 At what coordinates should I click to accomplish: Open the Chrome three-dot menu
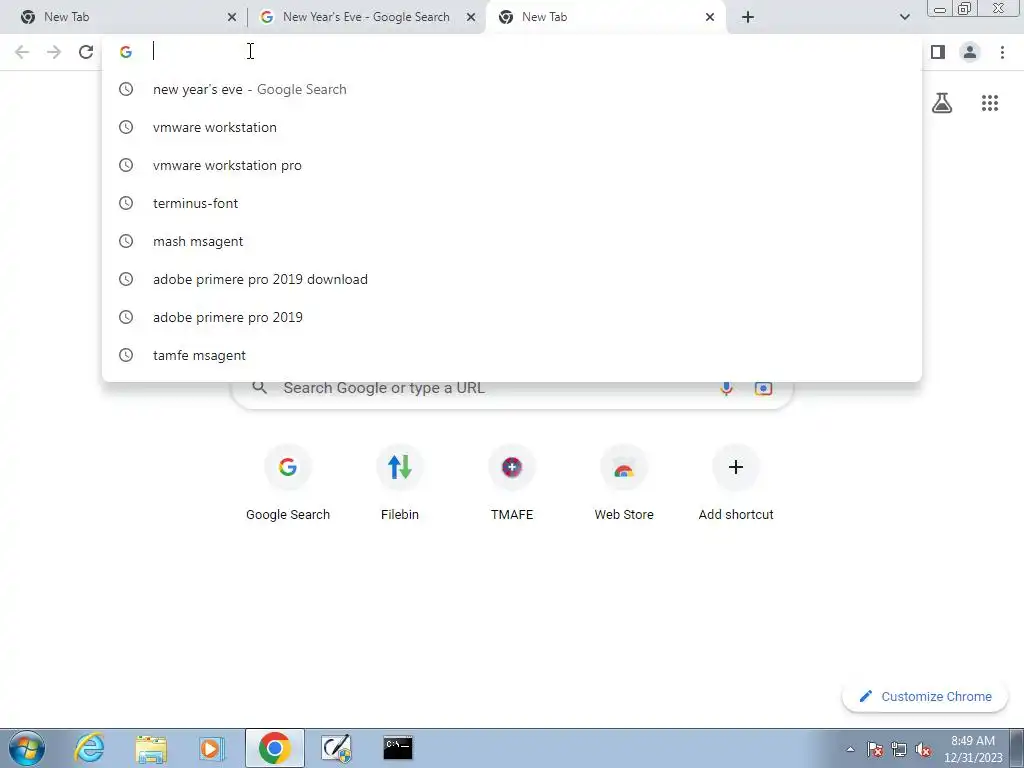coord(1002,52)
